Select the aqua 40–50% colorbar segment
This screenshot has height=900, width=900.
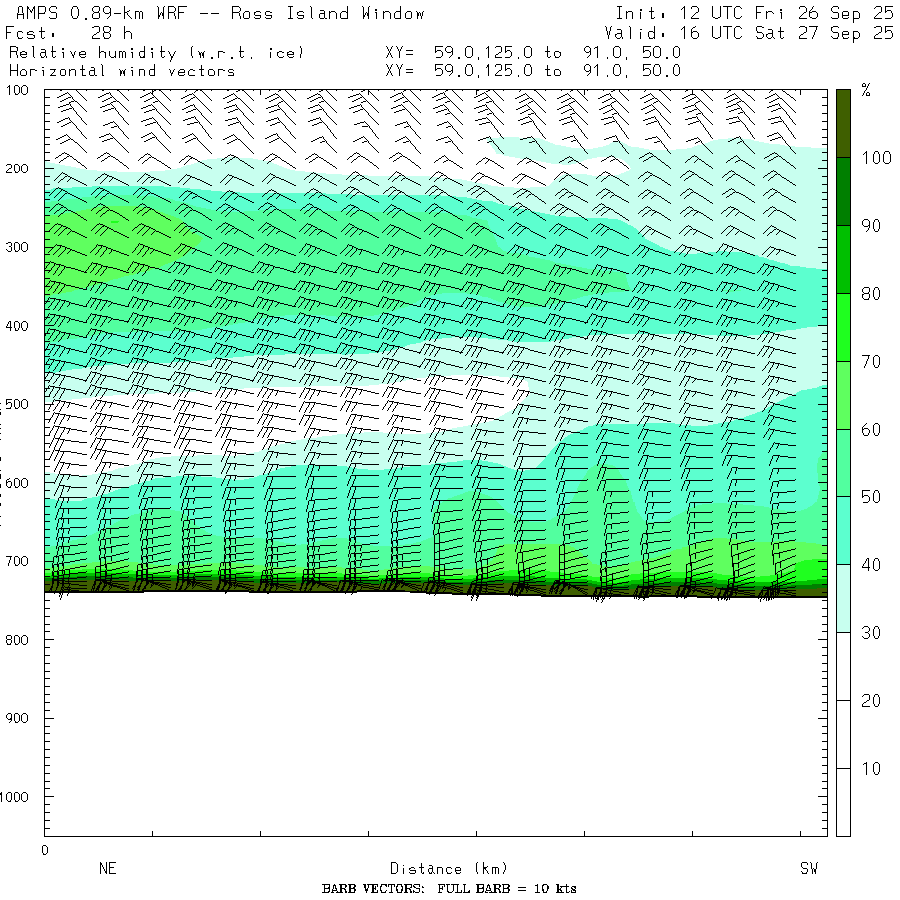point(843,530)
